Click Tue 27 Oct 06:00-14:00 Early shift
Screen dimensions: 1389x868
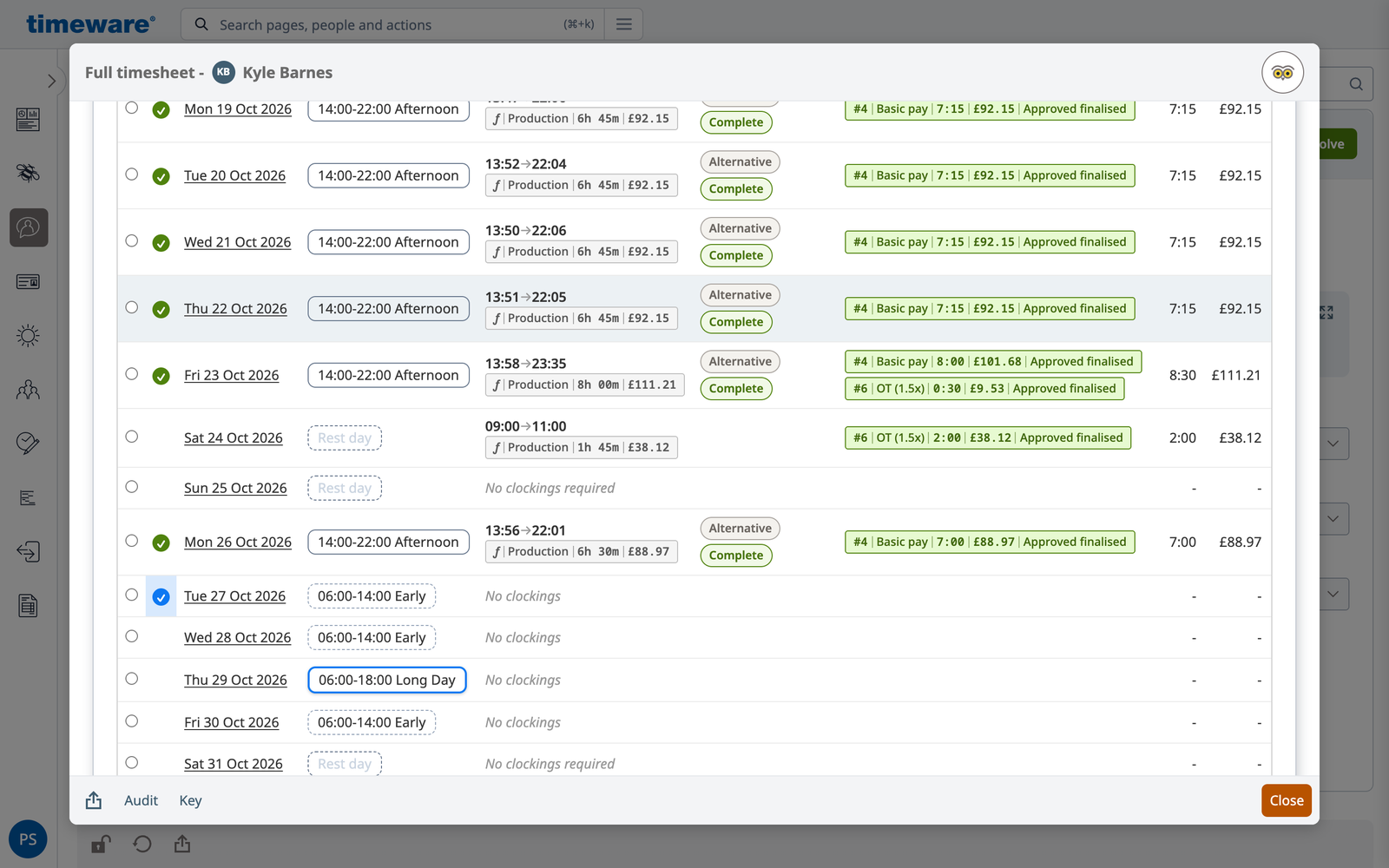tap(372, 596)
